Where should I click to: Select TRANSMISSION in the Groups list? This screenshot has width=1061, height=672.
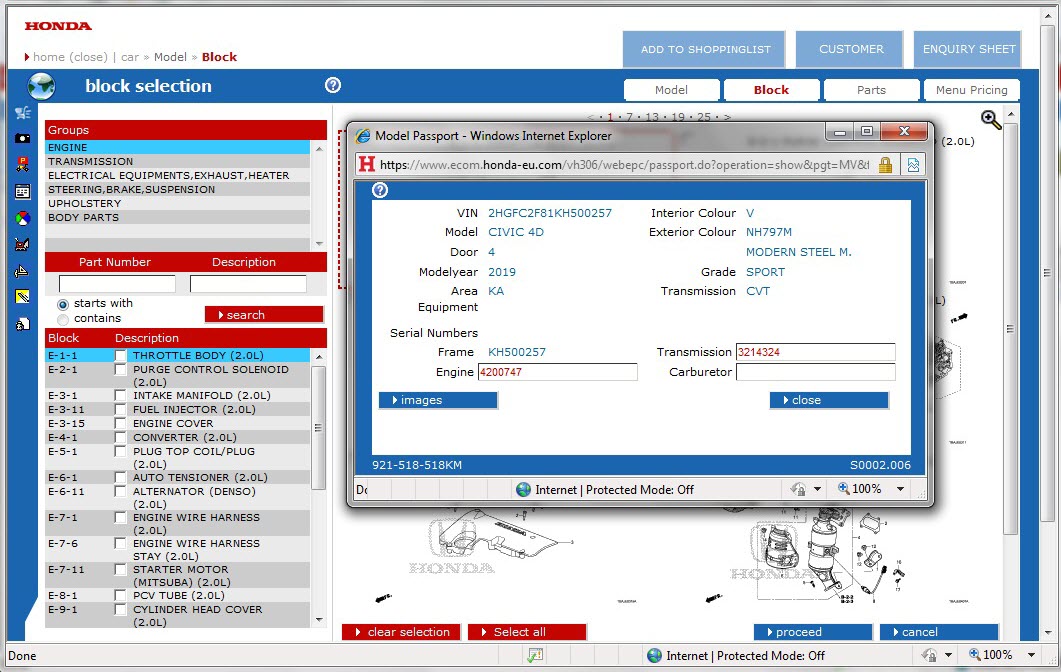91,161
